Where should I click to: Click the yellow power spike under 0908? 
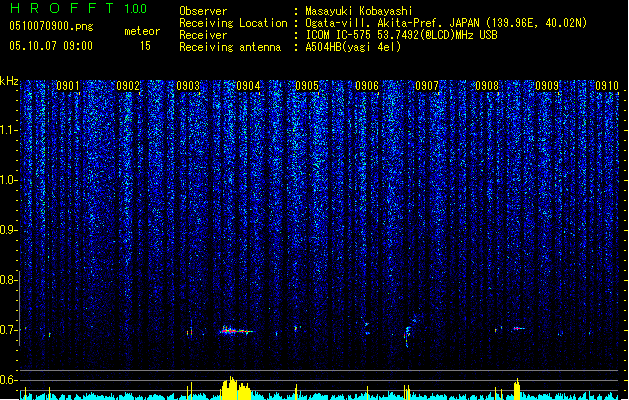(517, 389)
